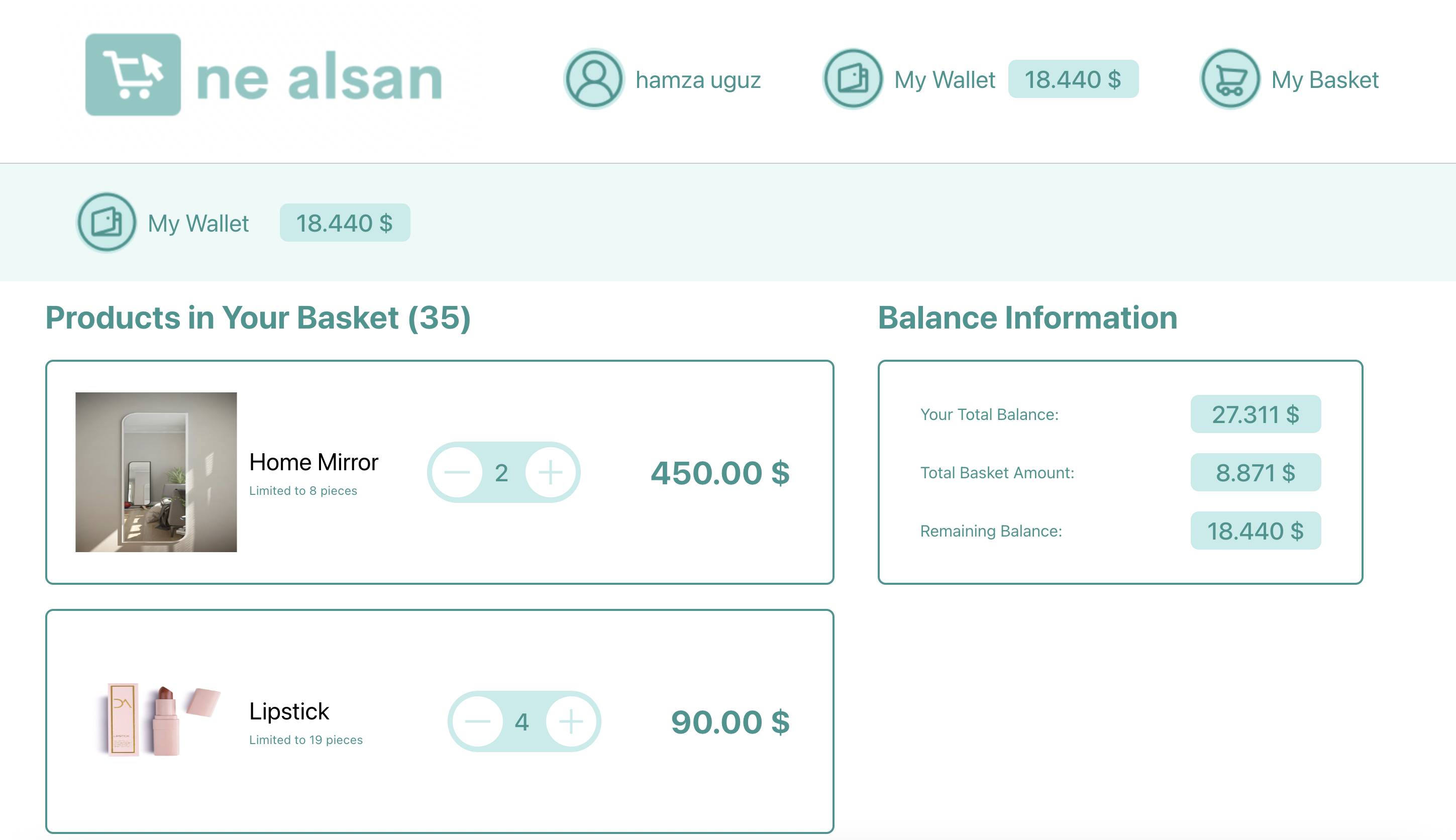This screenshot has width=1456, height=840.
Task: Open the Home Mirror product image
Action: 156,472
